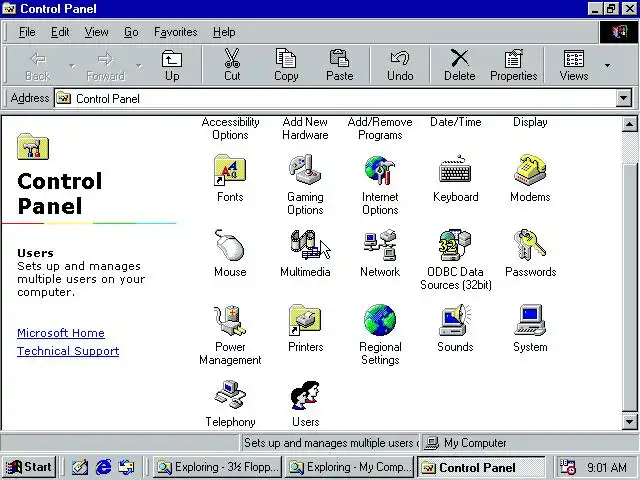Click the Control Panel taskbar button

click(x=480, y=467)
